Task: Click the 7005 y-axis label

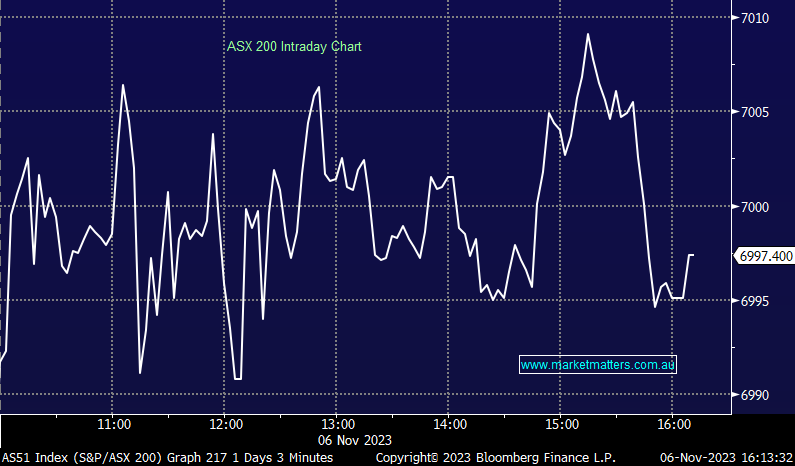Action: coord(756,112)
